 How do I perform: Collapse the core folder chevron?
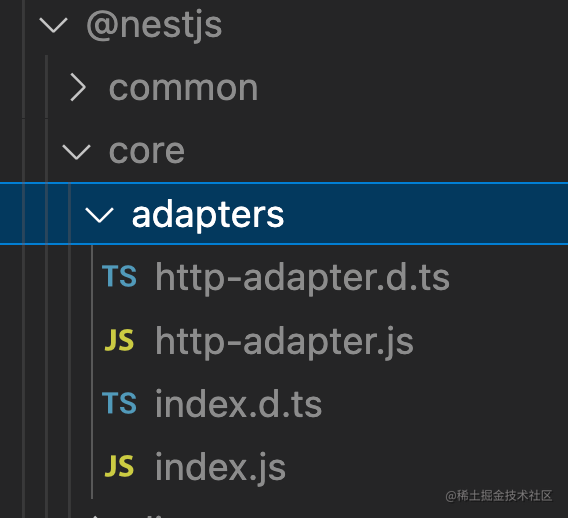click(76, 151)
